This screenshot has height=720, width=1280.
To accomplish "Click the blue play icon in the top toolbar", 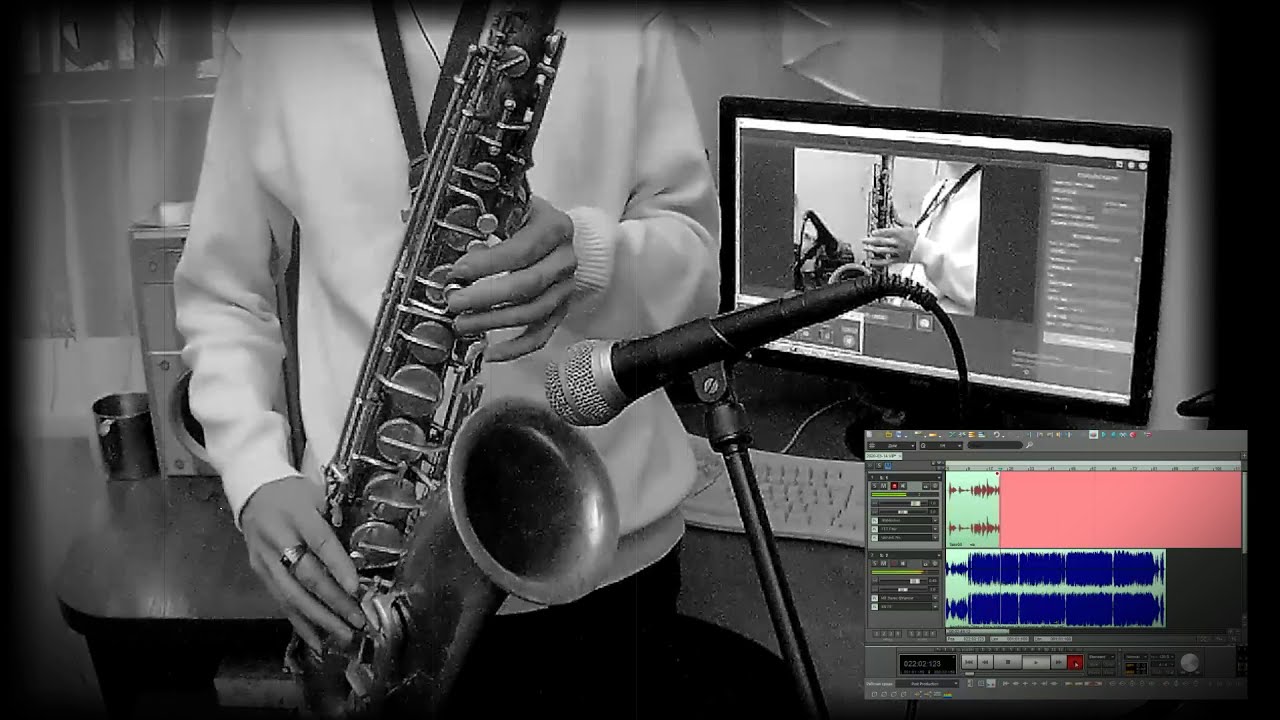I will tap(1104, 435).
